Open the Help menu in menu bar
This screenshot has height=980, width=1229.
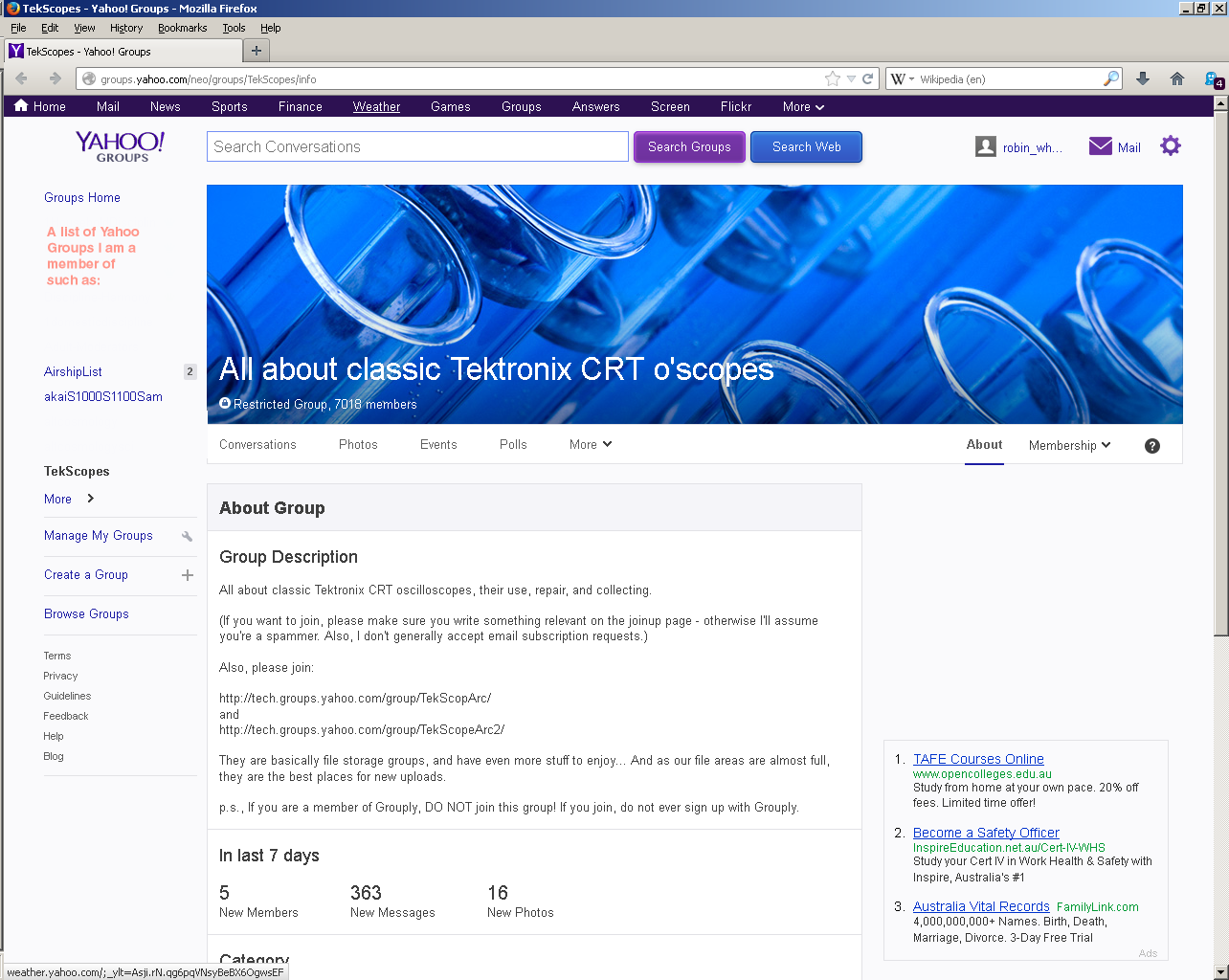tap(271, 28)
